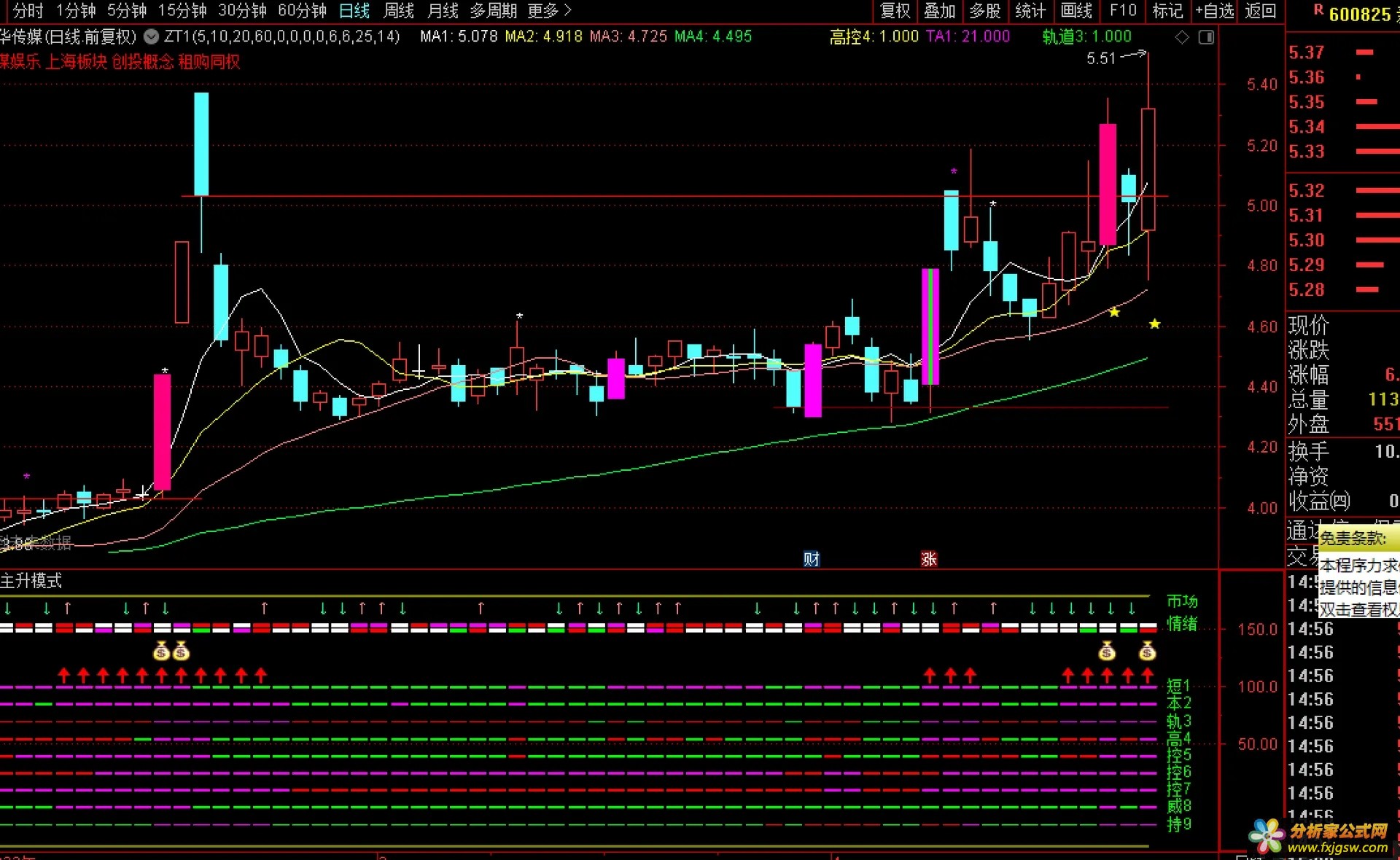
Task: Click the 换手 turnover label
Action: coord(1309,452)
